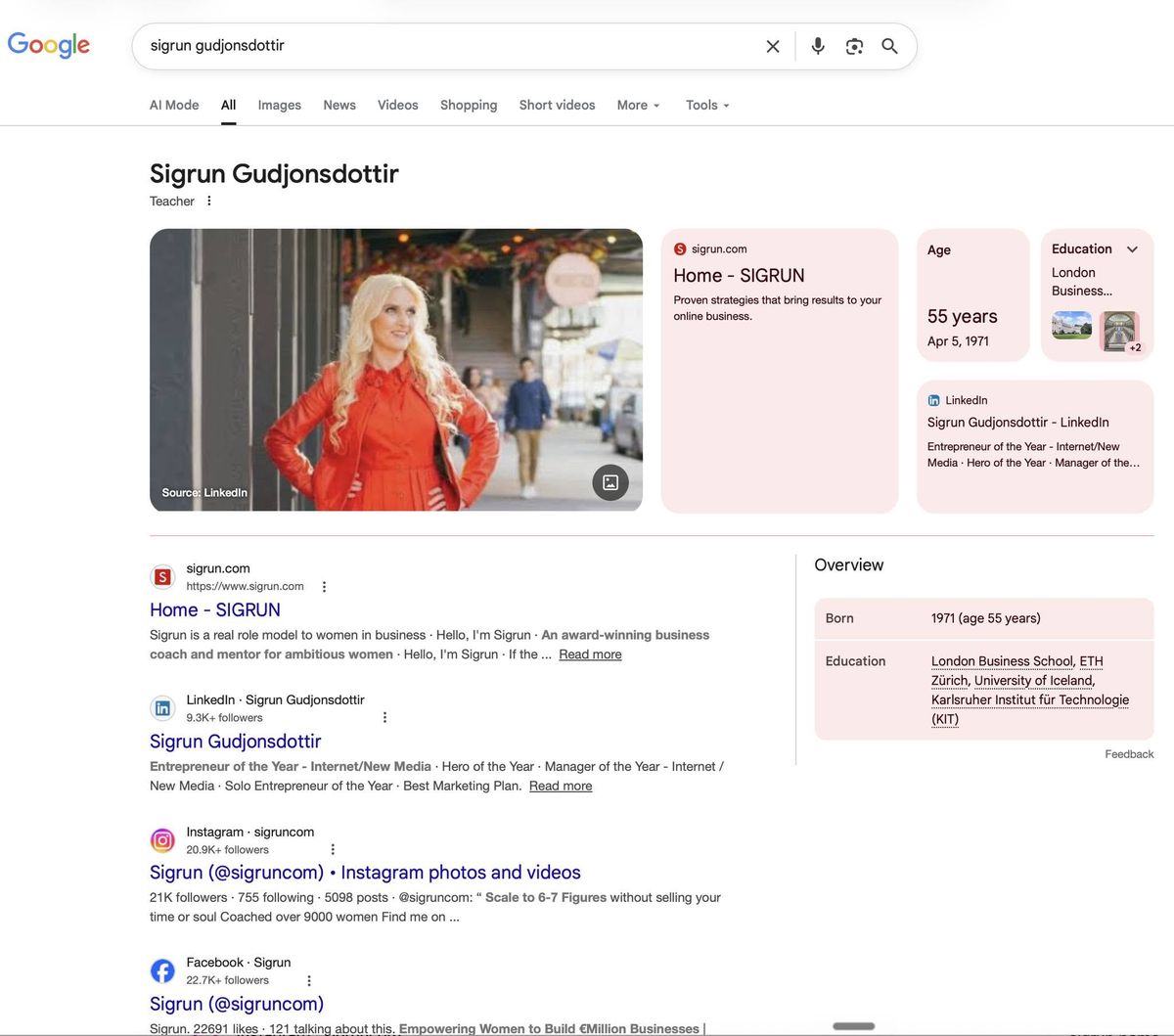1174x1036 pixels.
Task: Open Search by image camera icon
Action: click(x=854, y=46)
